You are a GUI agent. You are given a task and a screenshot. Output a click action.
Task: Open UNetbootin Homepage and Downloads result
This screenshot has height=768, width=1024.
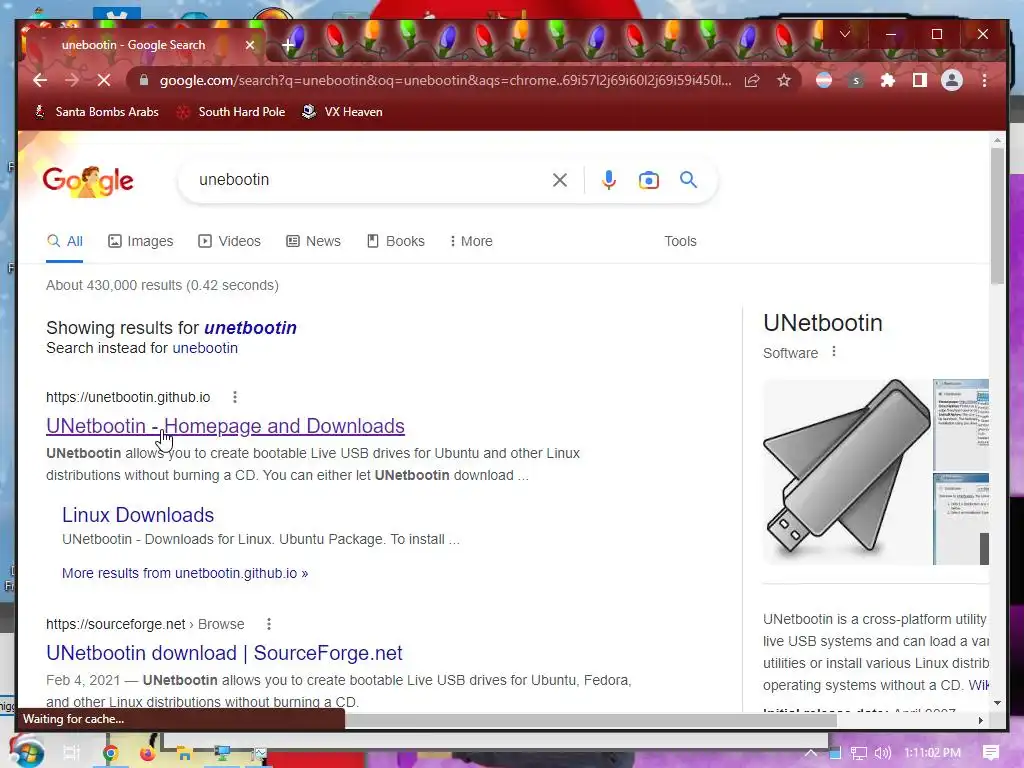225,426
